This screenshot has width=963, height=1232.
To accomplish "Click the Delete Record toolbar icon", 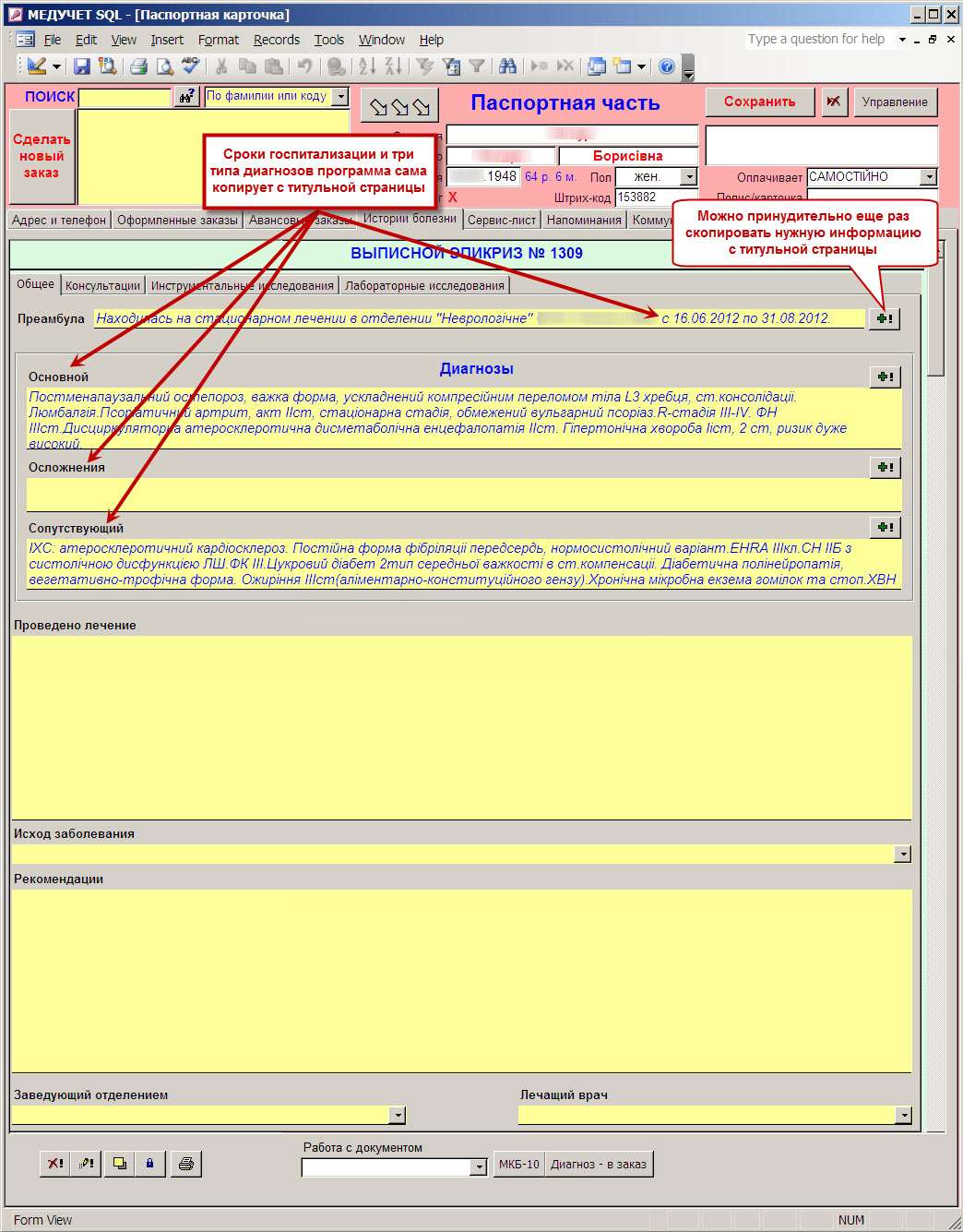I will point(565,66).
